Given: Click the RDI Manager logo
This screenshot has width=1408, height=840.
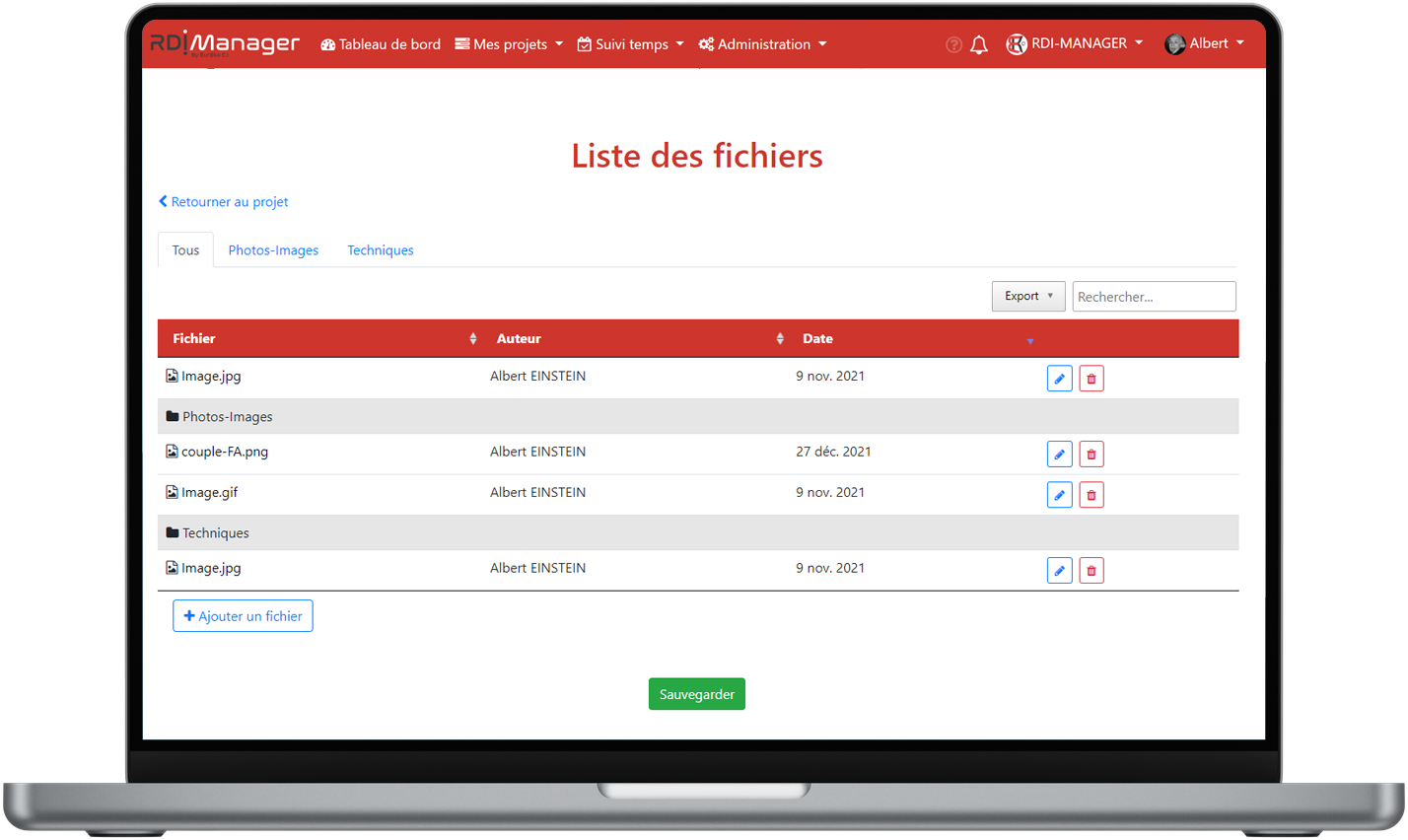Looking at the screenshot, I should (225, 43).
